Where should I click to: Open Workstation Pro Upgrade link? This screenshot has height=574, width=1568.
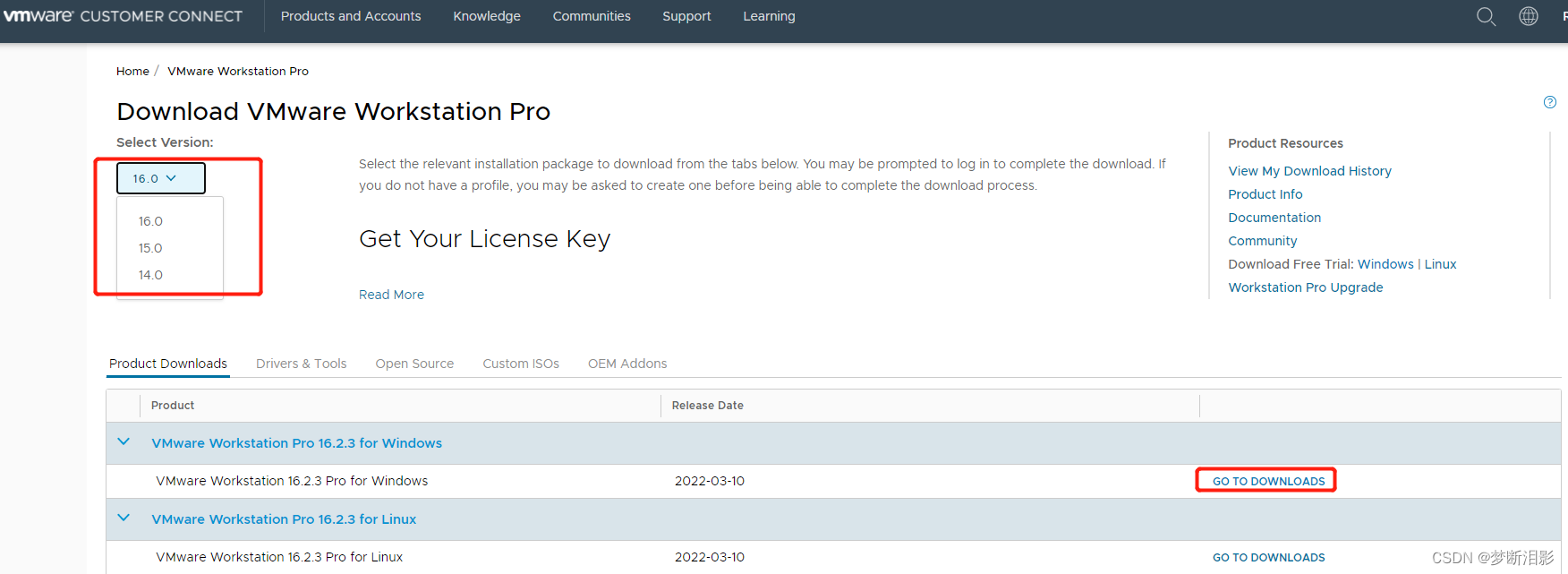(1305, 287)
